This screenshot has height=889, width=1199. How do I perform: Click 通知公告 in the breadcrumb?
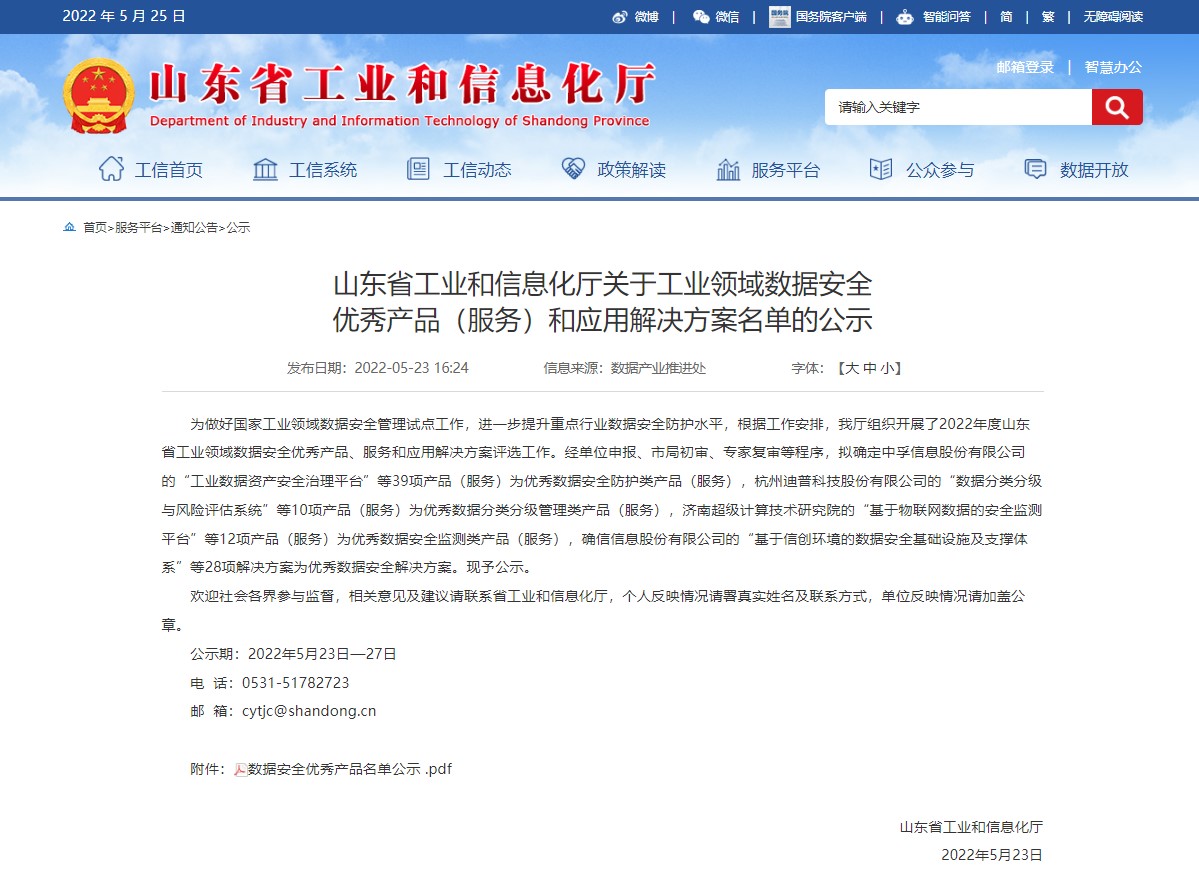tap(194, 228)
